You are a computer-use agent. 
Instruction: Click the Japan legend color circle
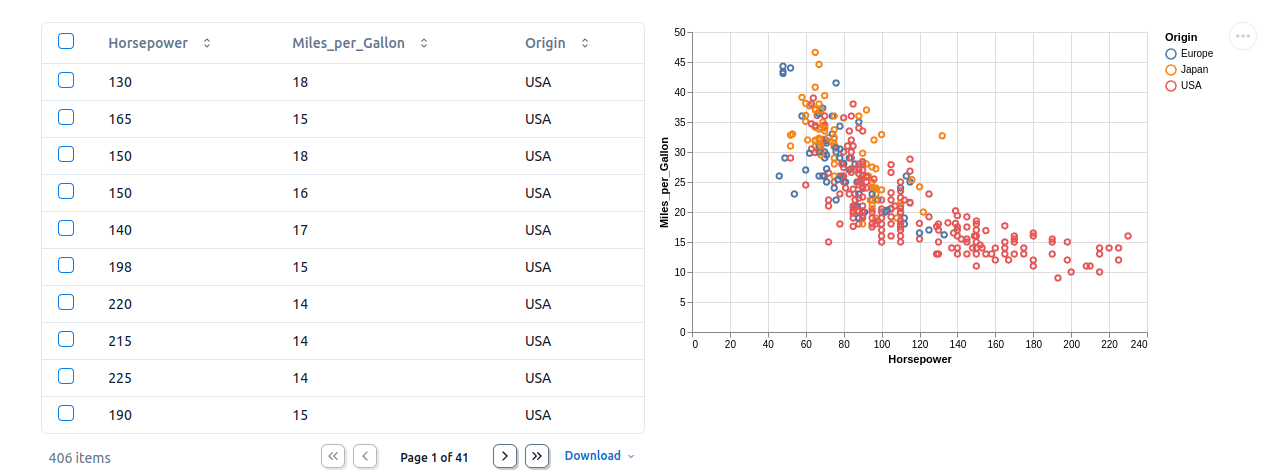coord(1171,69)
